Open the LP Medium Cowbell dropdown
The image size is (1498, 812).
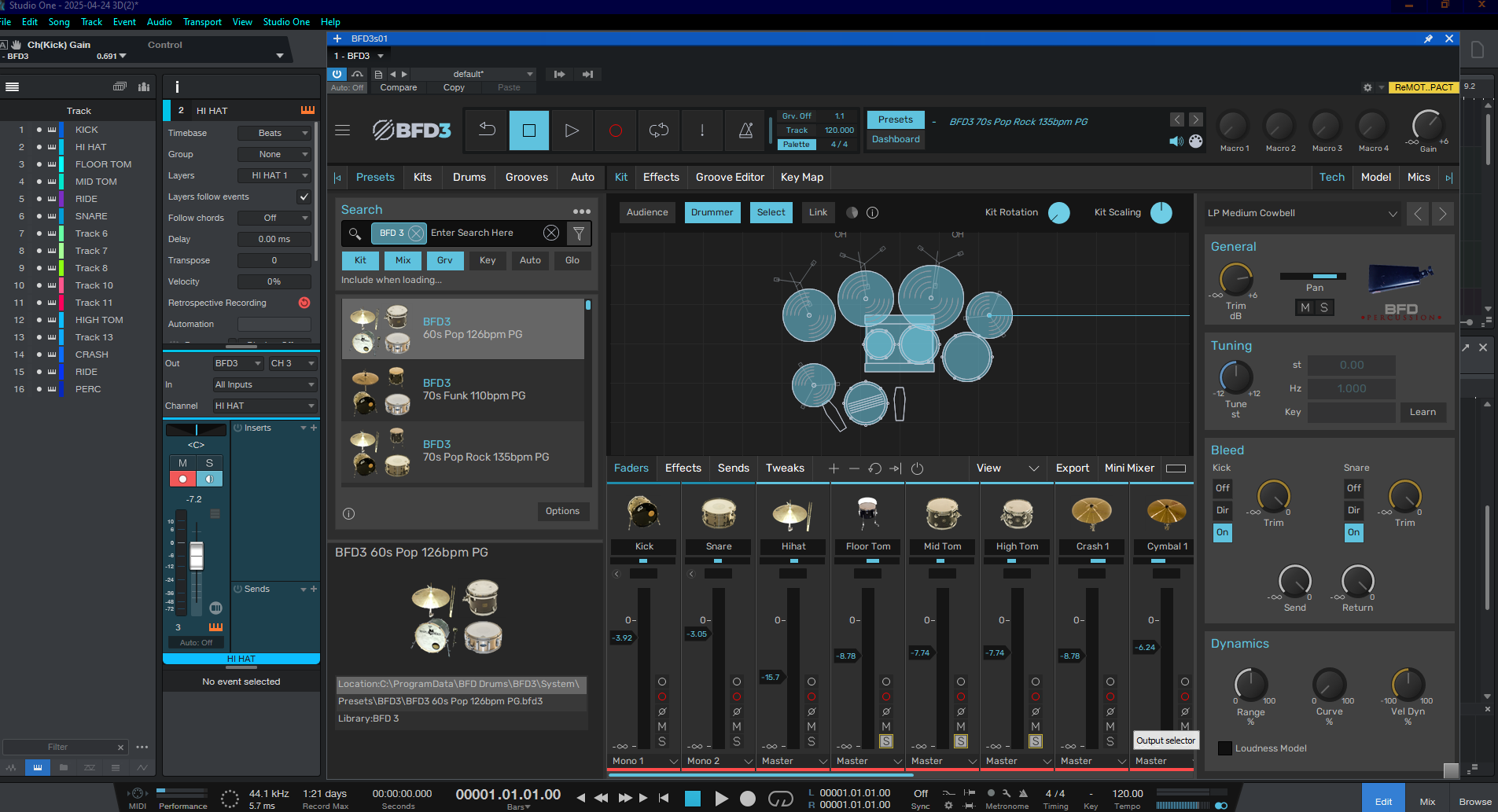(1302, 213)
